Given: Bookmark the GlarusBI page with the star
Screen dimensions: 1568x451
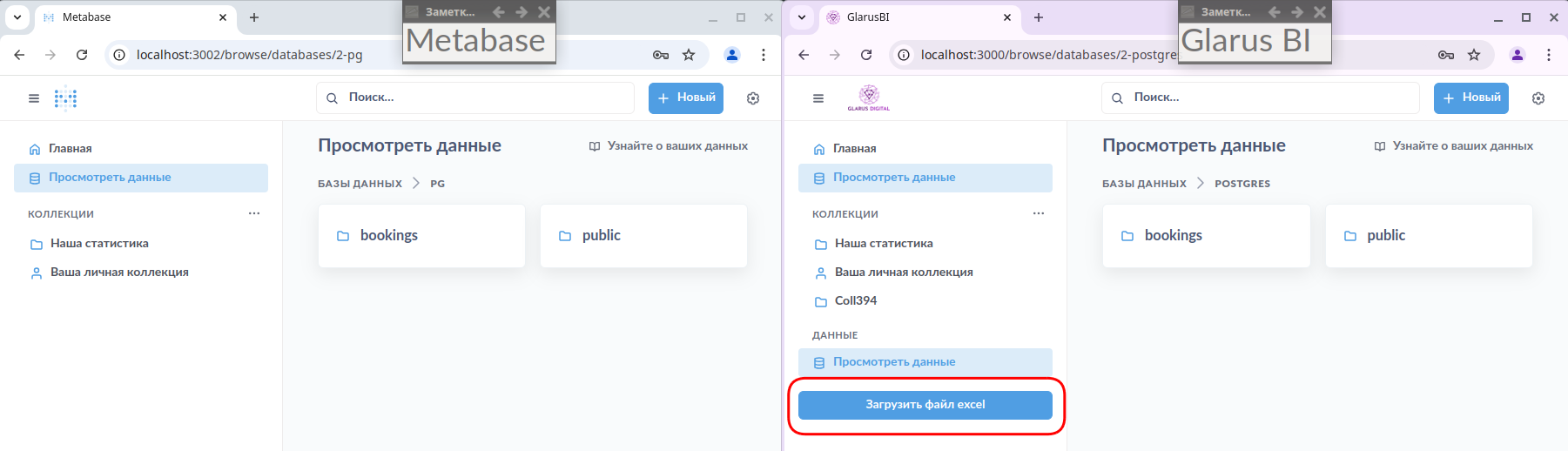Looking at the screenshot, I should pyautogui.click(x=1474, y=55).
